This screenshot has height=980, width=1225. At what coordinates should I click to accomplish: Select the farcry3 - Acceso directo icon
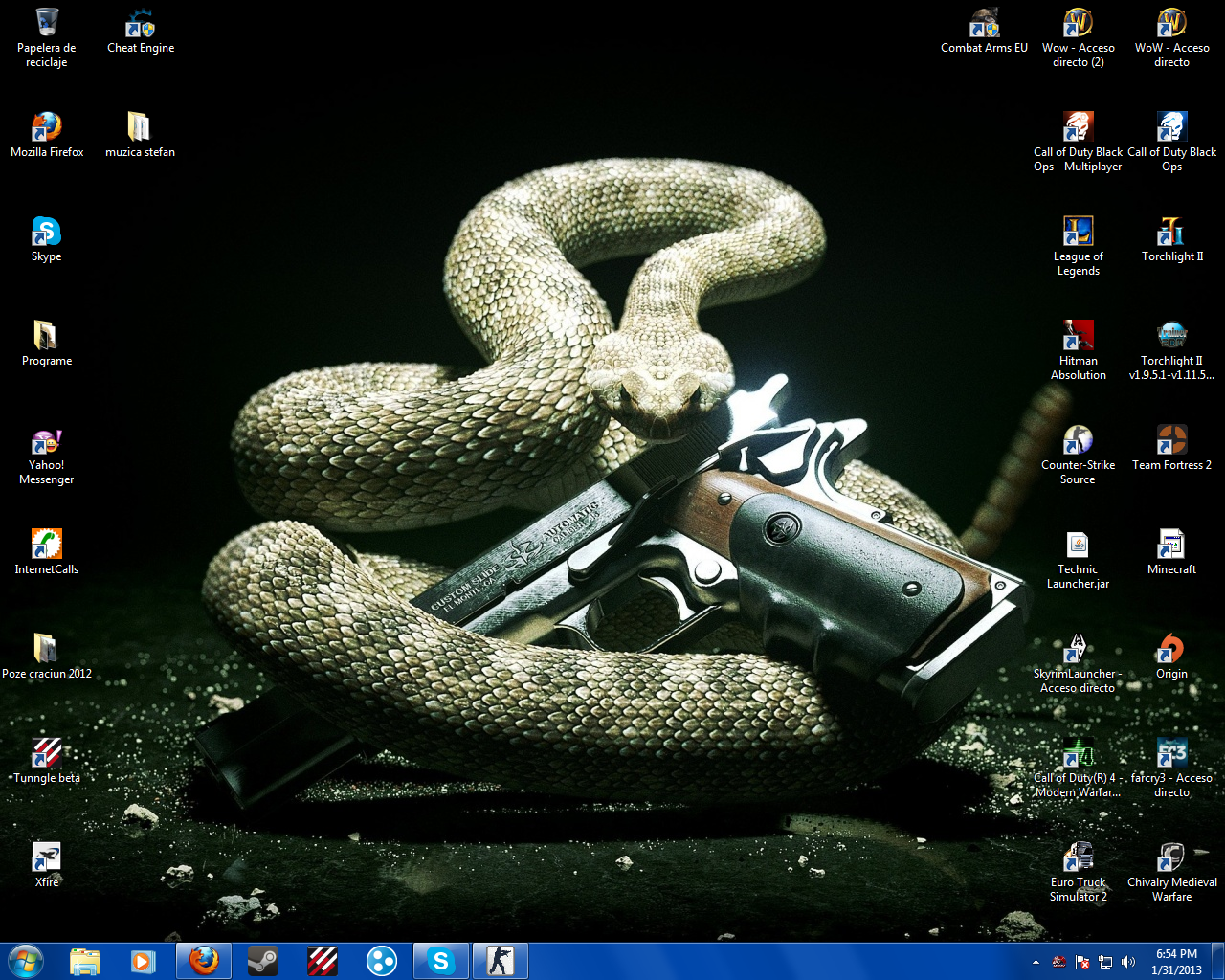point(1171,768)
